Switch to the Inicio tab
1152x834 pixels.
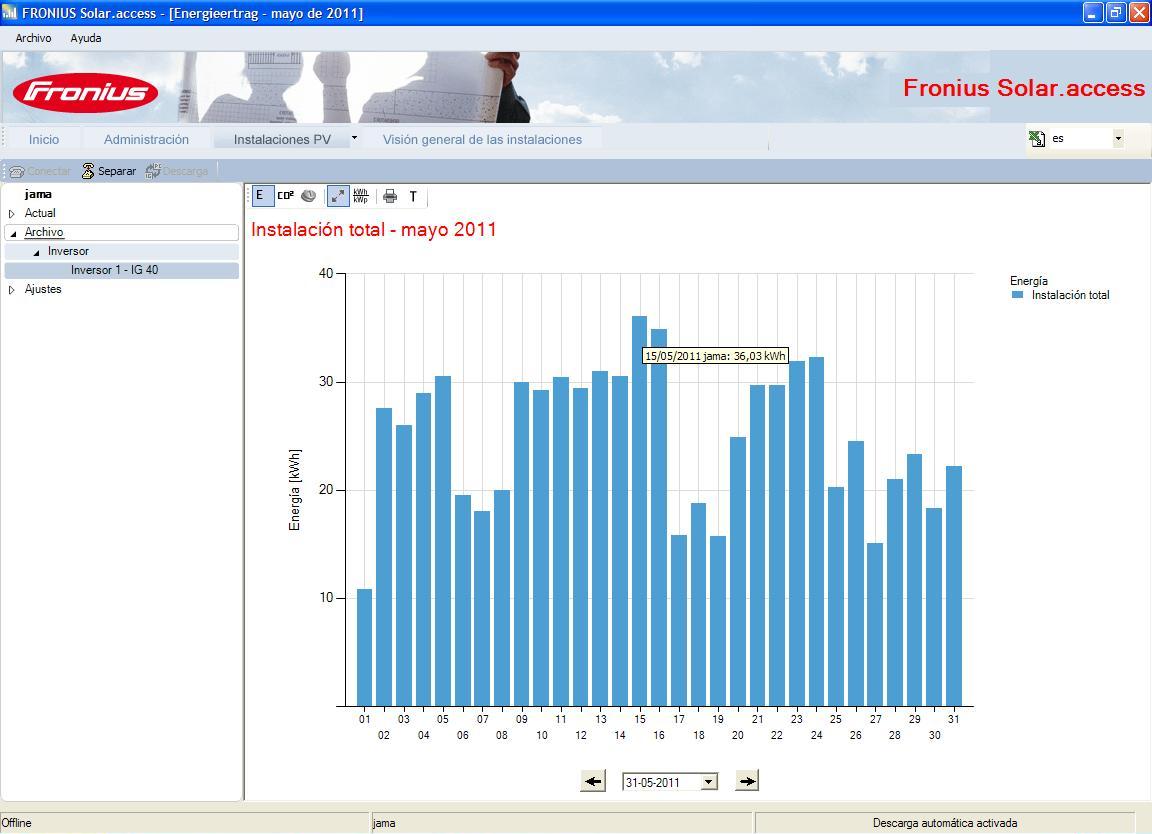coord(44,139)
